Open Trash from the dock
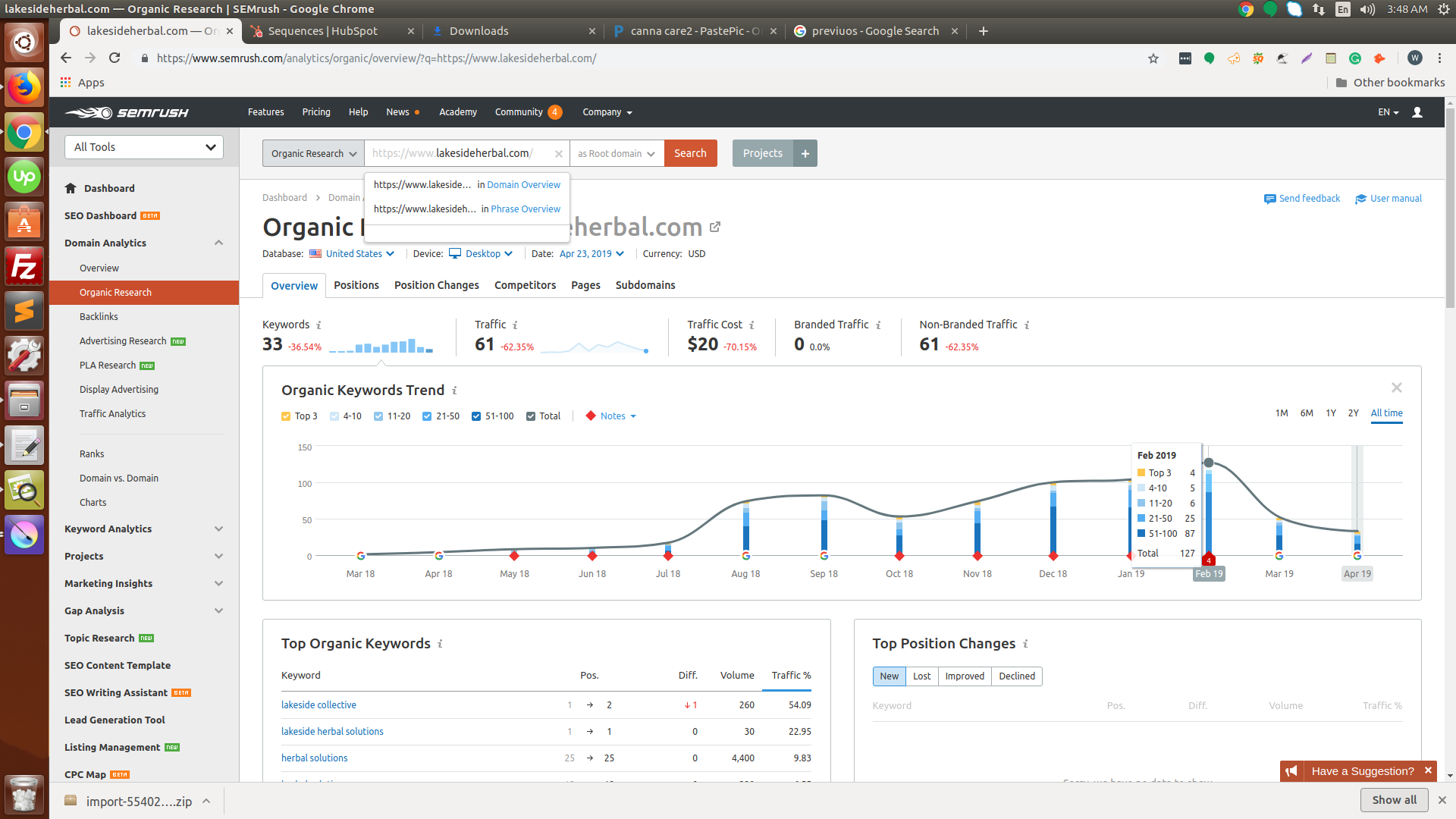Image resolution: width=1456 pixels, height=819 pixels. (24, 794)
